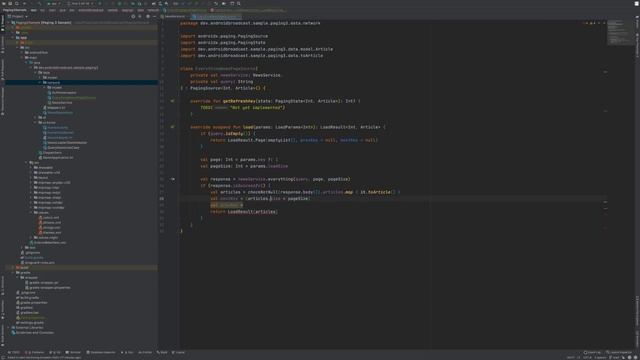640x360 pixels.
Task: Open the Layout Inspector
Action: 619,352
